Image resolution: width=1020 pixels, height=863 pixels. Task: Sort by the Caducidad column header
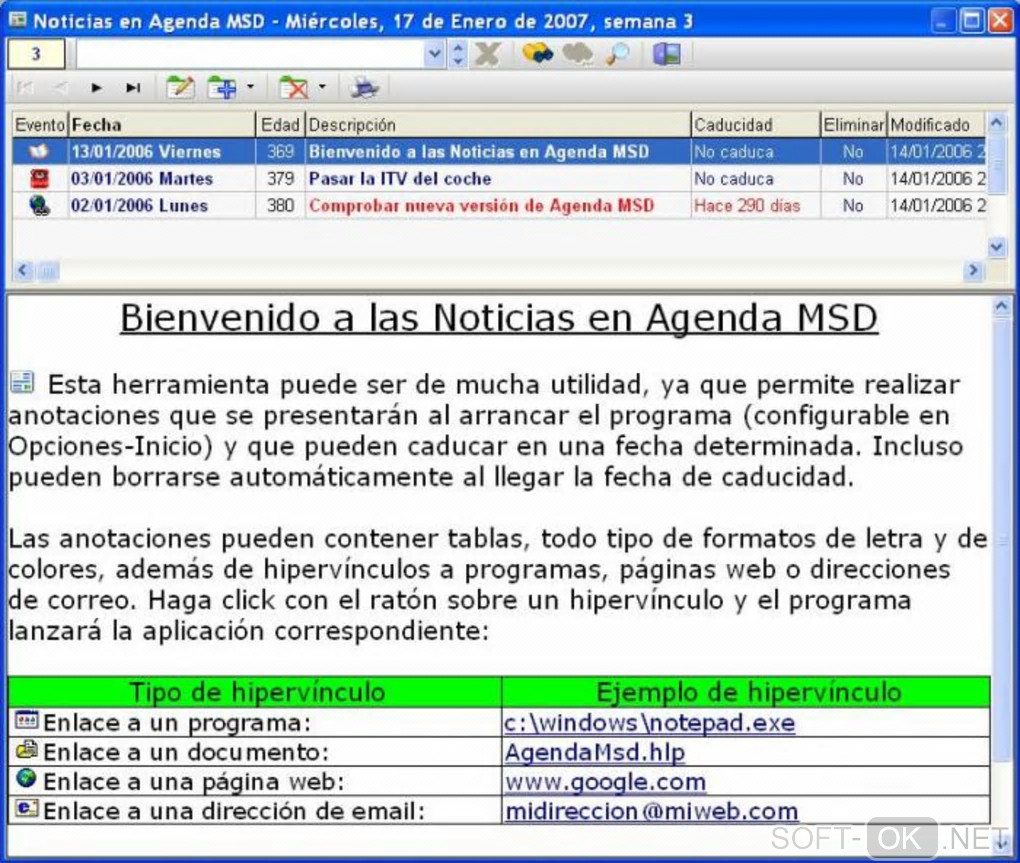[x=755, y=124]
